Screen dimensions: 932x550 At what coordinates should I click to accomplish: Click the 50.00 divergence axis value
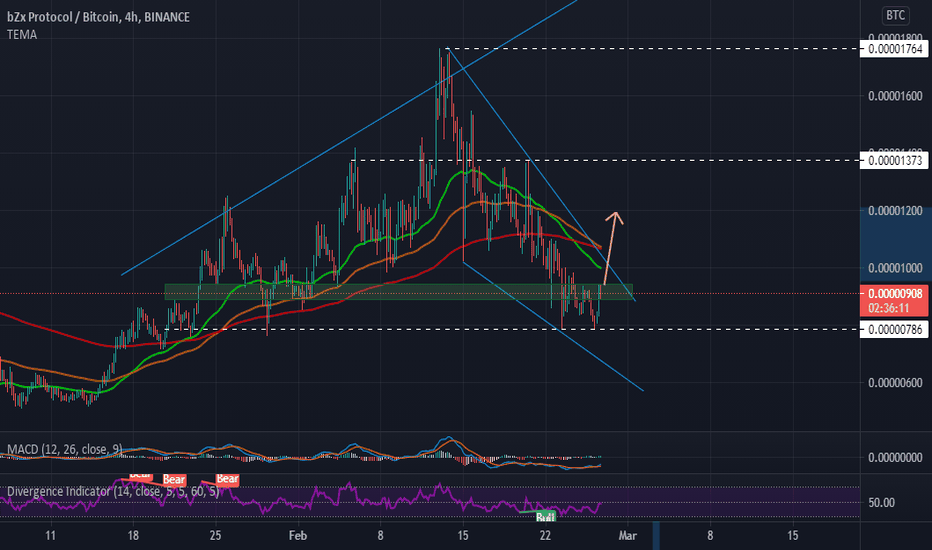point(881,503)
